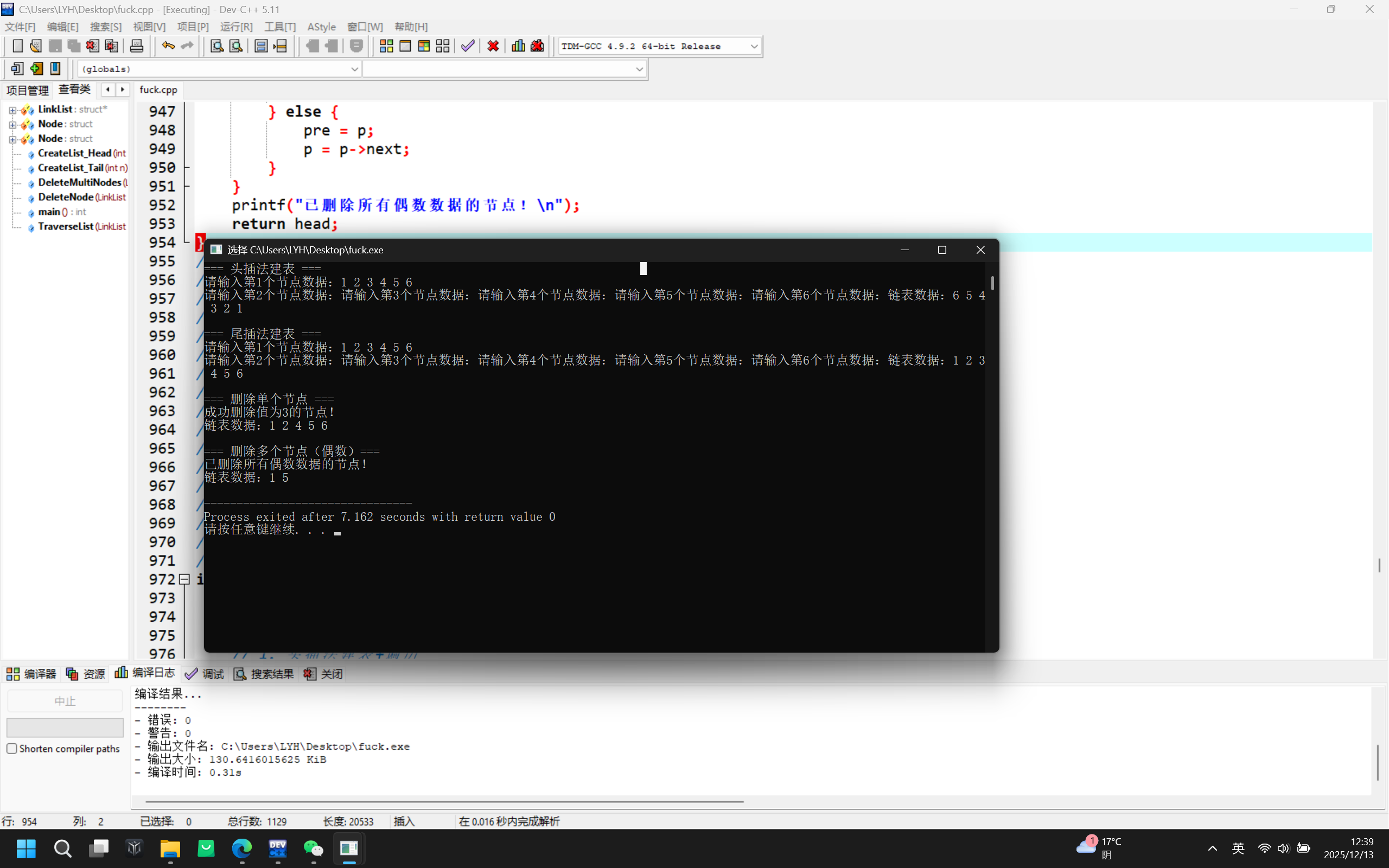Click the Insert green plus icon
Image resolution: width=1389 pixels, height=868 pixels.
(36, 69)
